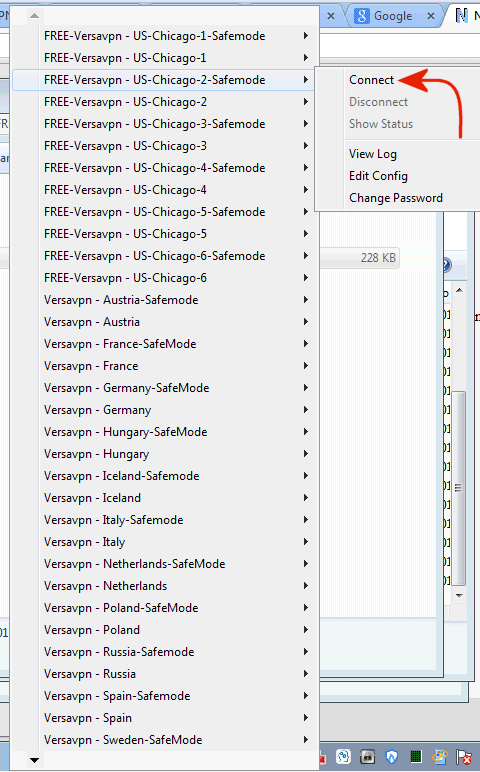This screenshot has width=480, height=772.
Task: Click the Windows update tray icon
Action: tap(440, 756)
